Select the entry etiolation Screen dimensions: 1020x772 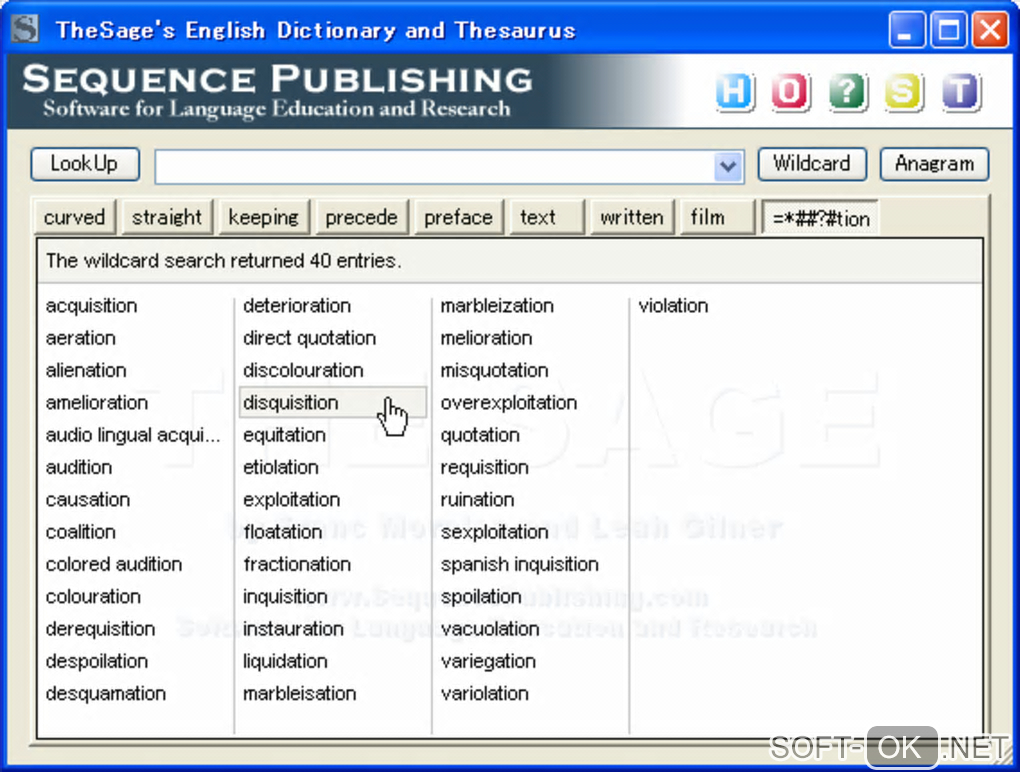point(280,468)
